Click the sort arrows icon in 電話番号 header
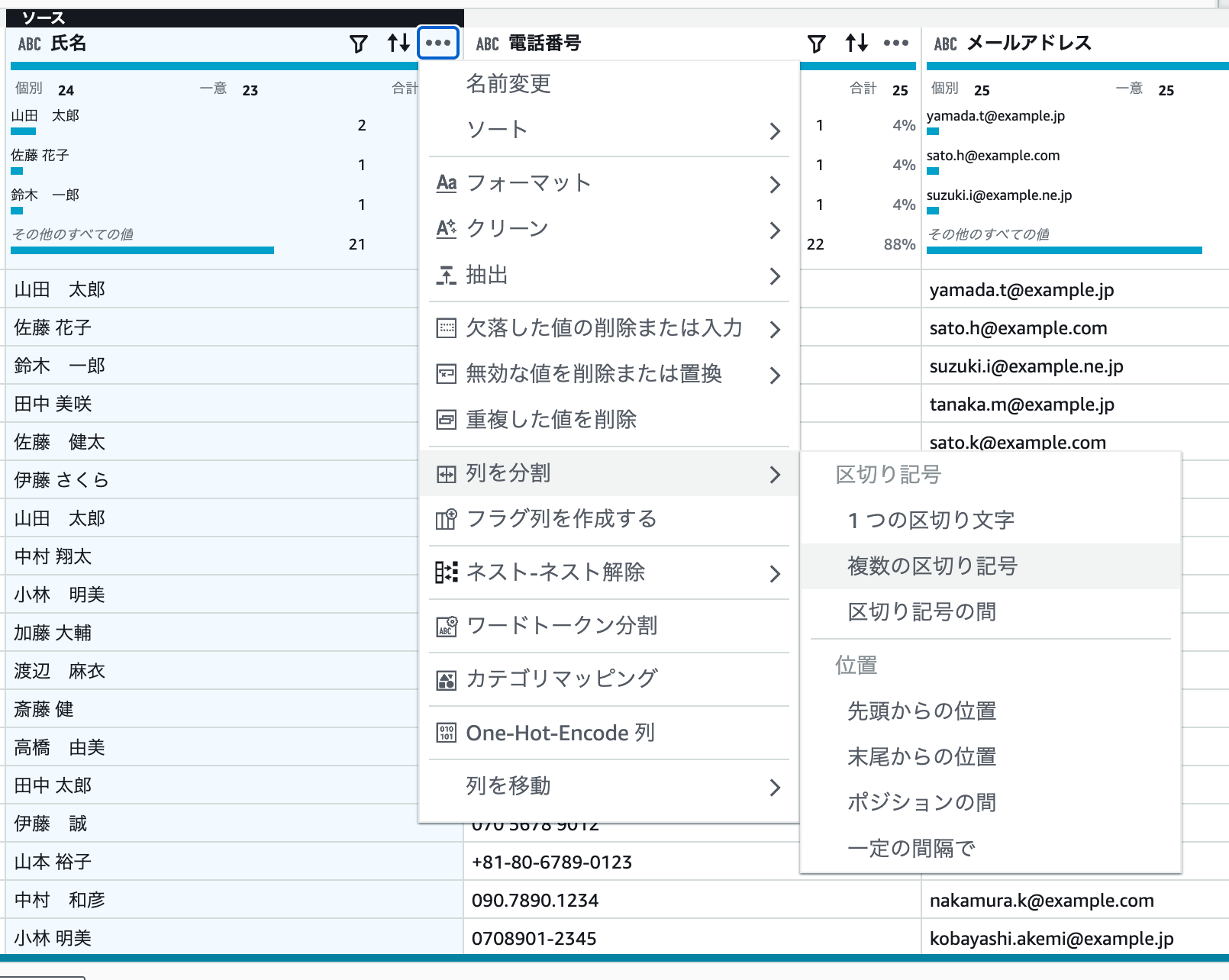This screenshot has height=980, width=1229. point(856,43)
